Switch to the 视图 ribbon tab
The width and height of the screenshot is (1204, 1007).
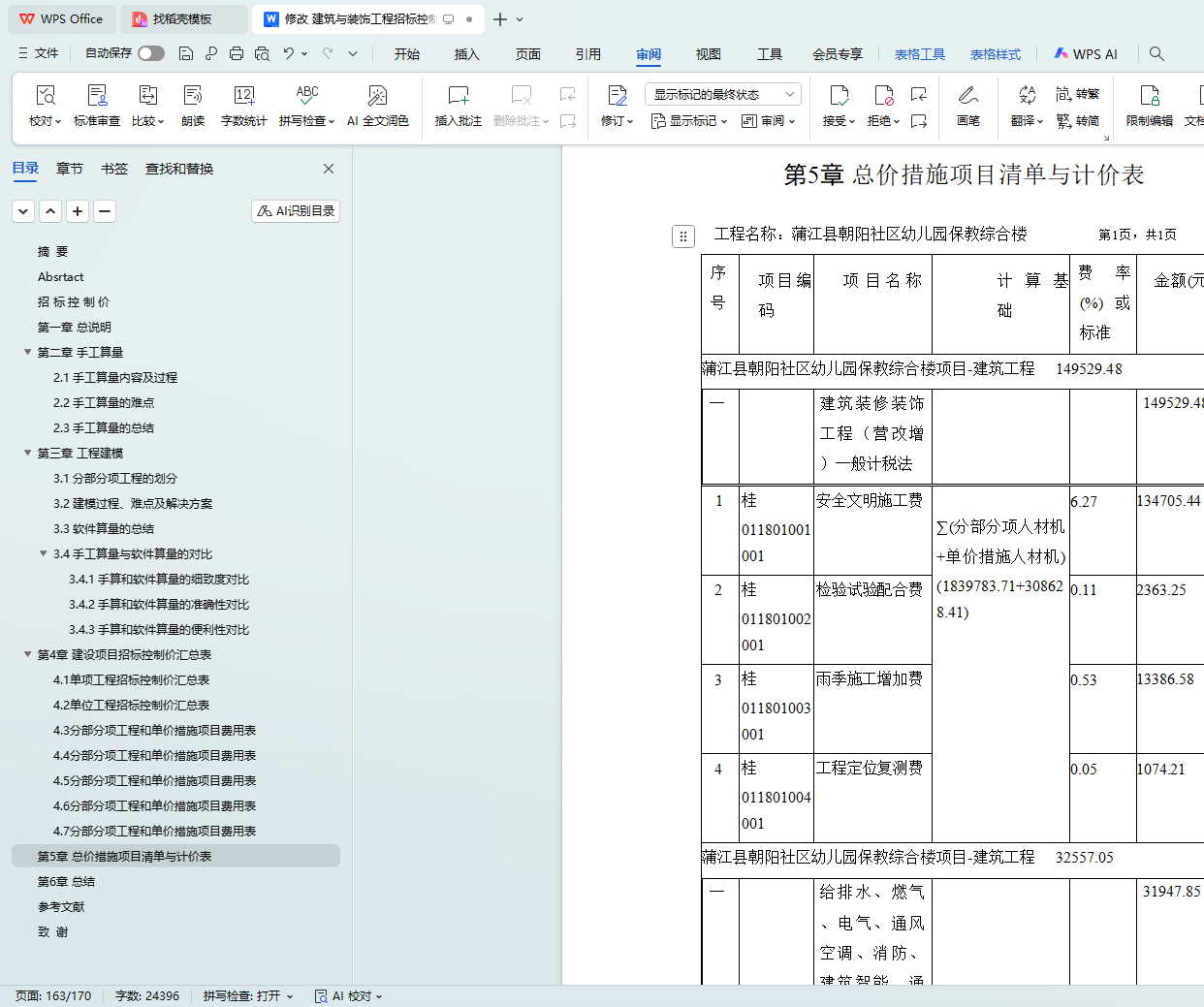(708, 54)
